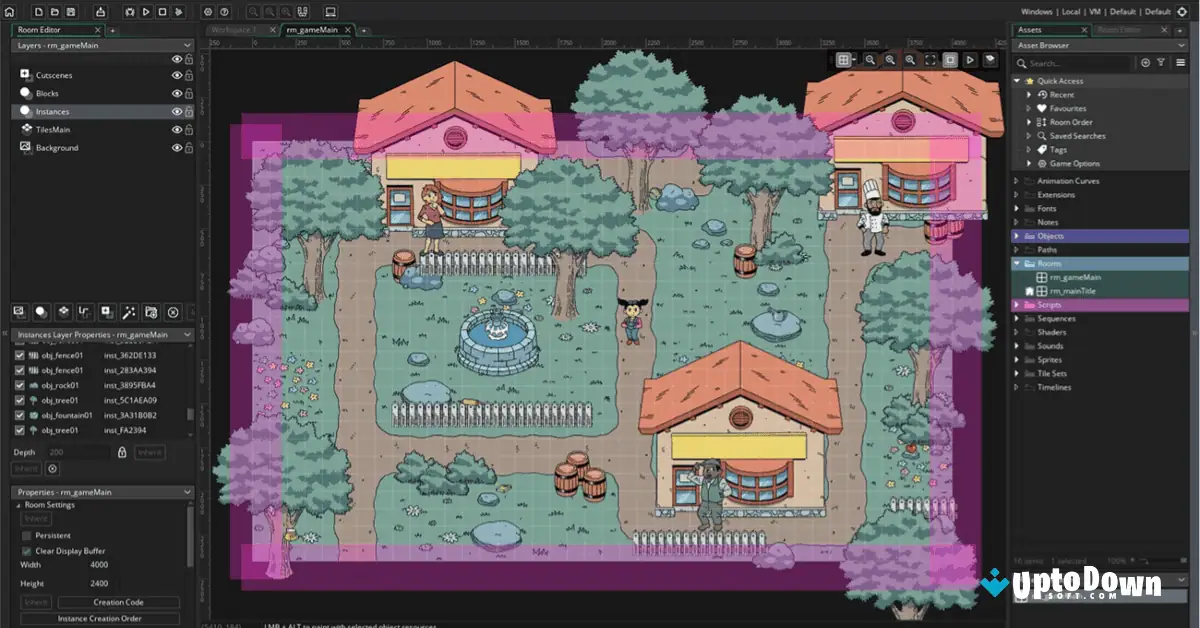Select the Zoom In tool on canvas toolbar
Image resolution: width=1200 pixels, height=628 pixels.
[889, 60]
